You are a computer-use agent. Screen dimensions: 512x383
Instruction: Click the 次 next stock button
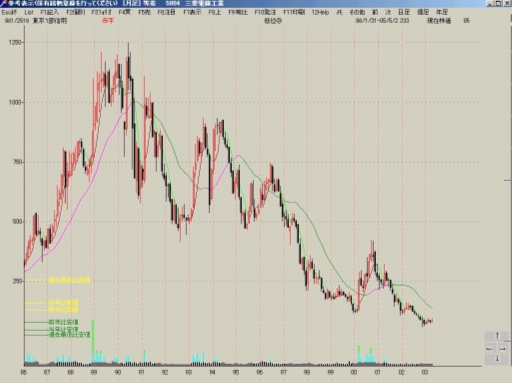[388, 12]
